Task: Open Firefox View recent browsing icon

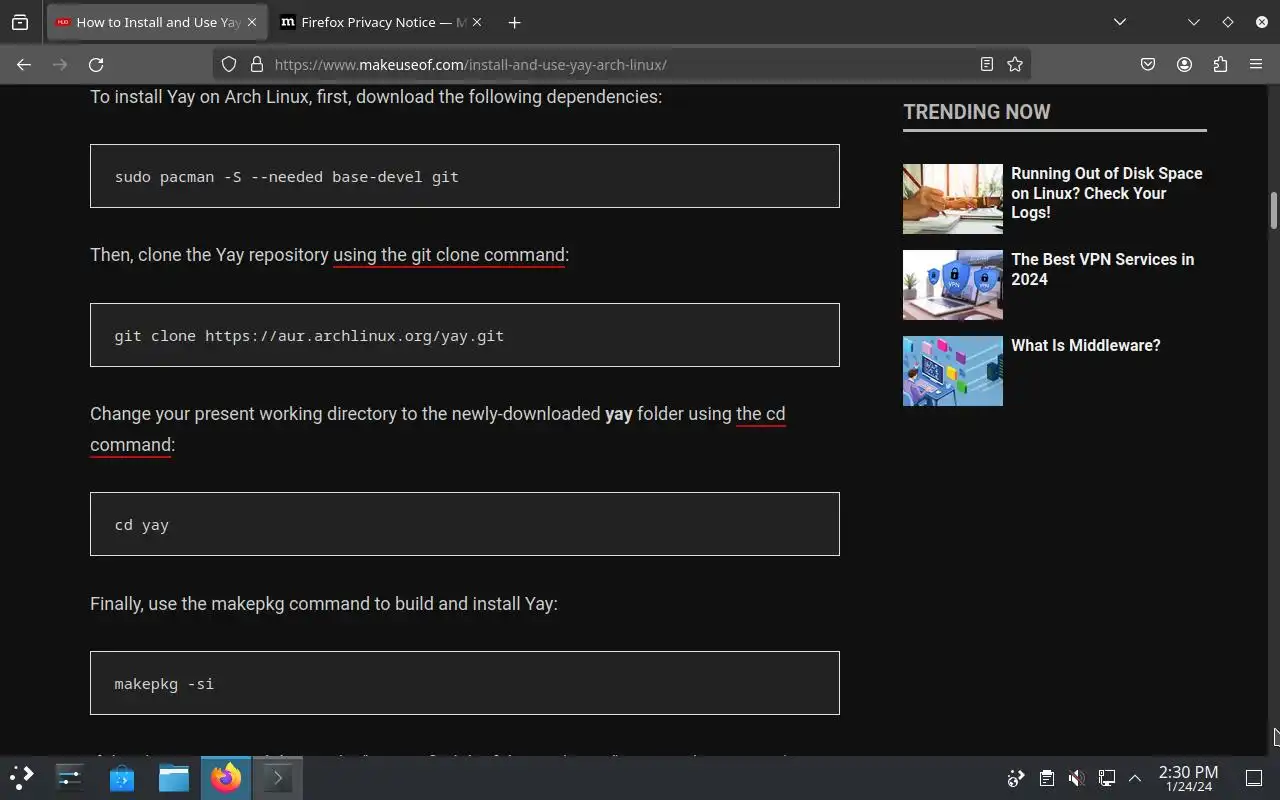Action: click(x=20, y=22)
